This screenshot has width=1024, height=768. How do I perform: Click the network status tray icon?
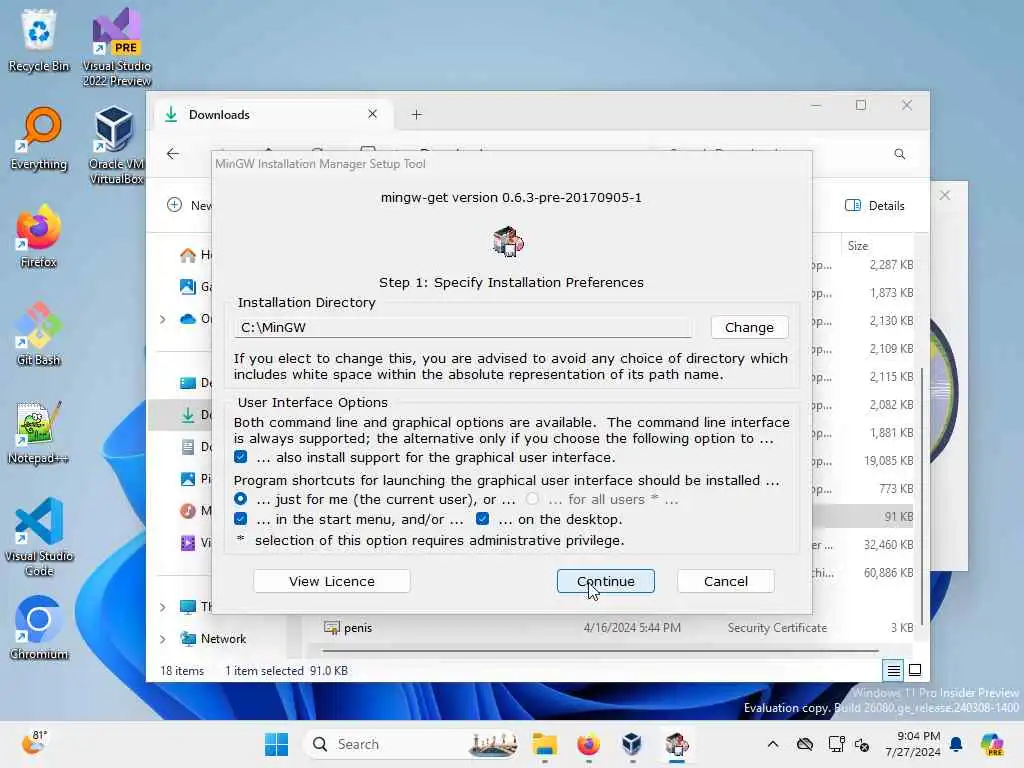(x=836, y=744)
